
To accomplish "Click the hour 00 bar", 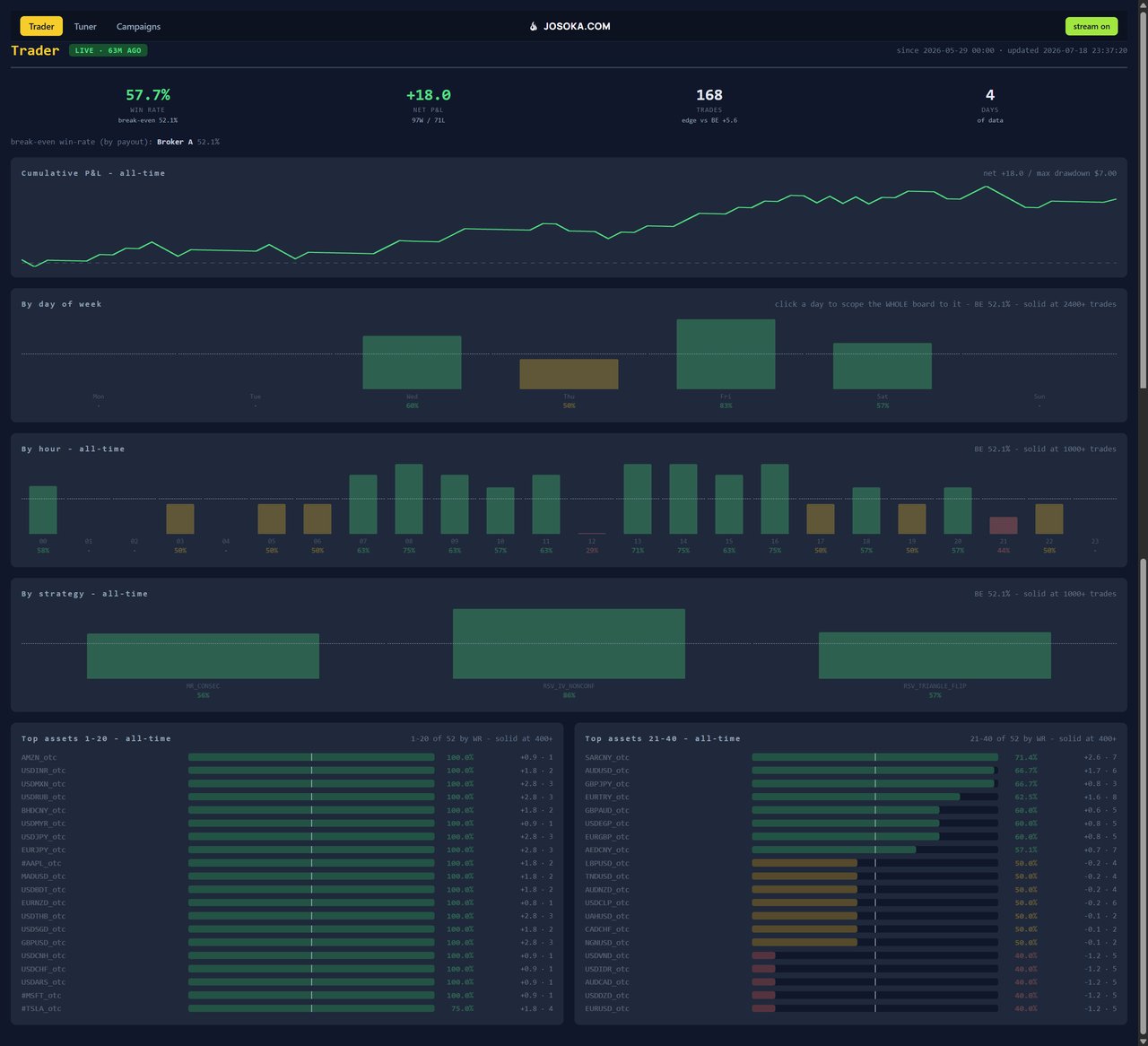I will 43,510.
